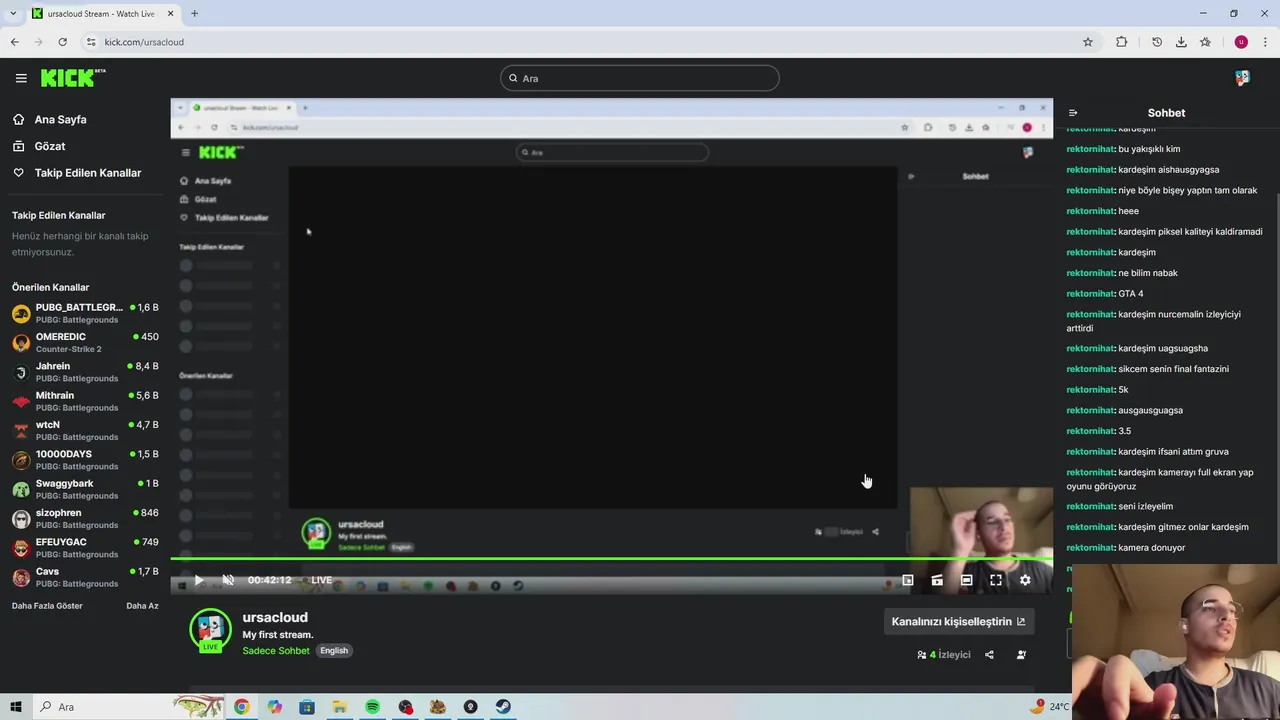The image size is (1280, 720).
Task: Open the ursacloud channel avatar
Action: (x=210, y=630)
